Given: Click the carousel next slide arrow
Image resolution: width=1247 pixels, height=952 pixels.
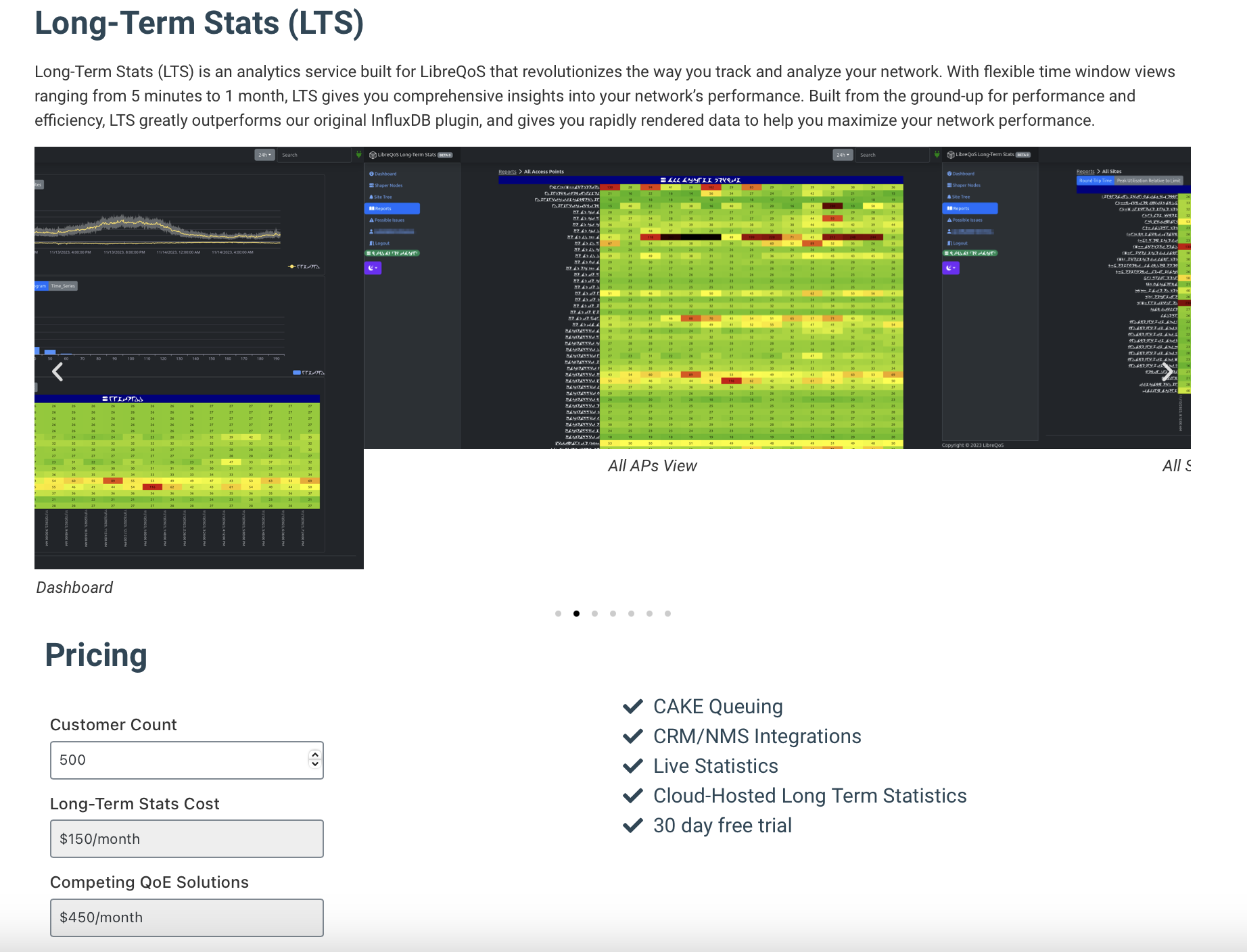Looking at the screenshot, I should tap(1168, 372).
